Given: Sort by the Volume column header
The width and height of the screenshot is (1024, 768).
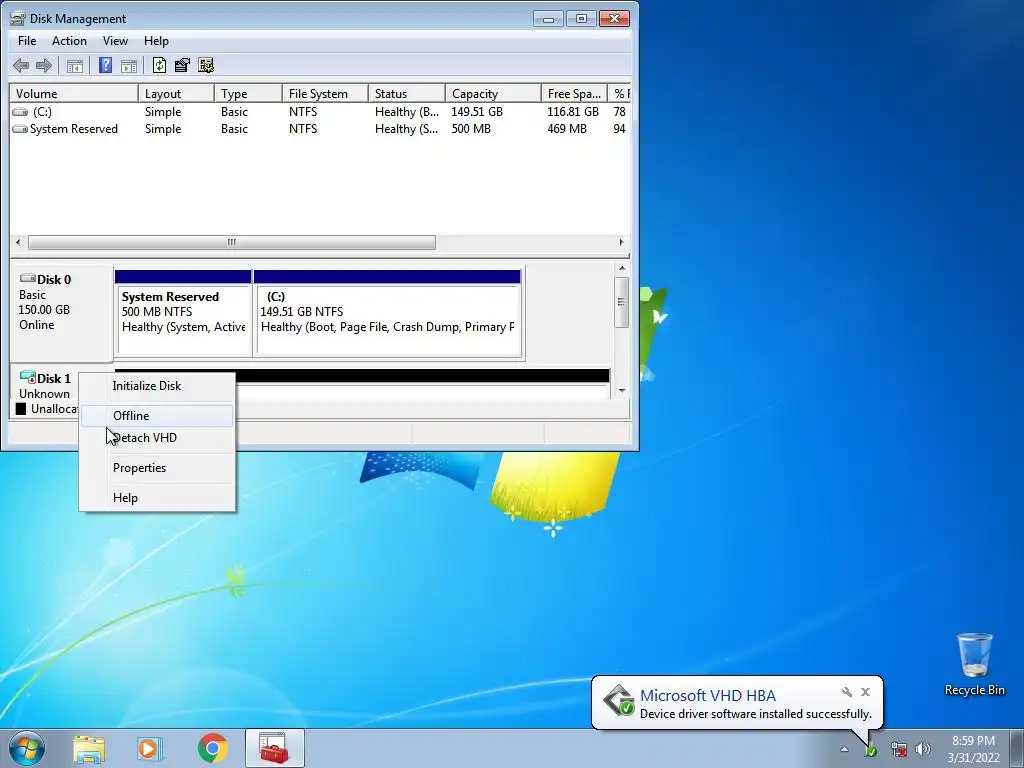Looking at the screenshot, I should click(x=74, y=93).
